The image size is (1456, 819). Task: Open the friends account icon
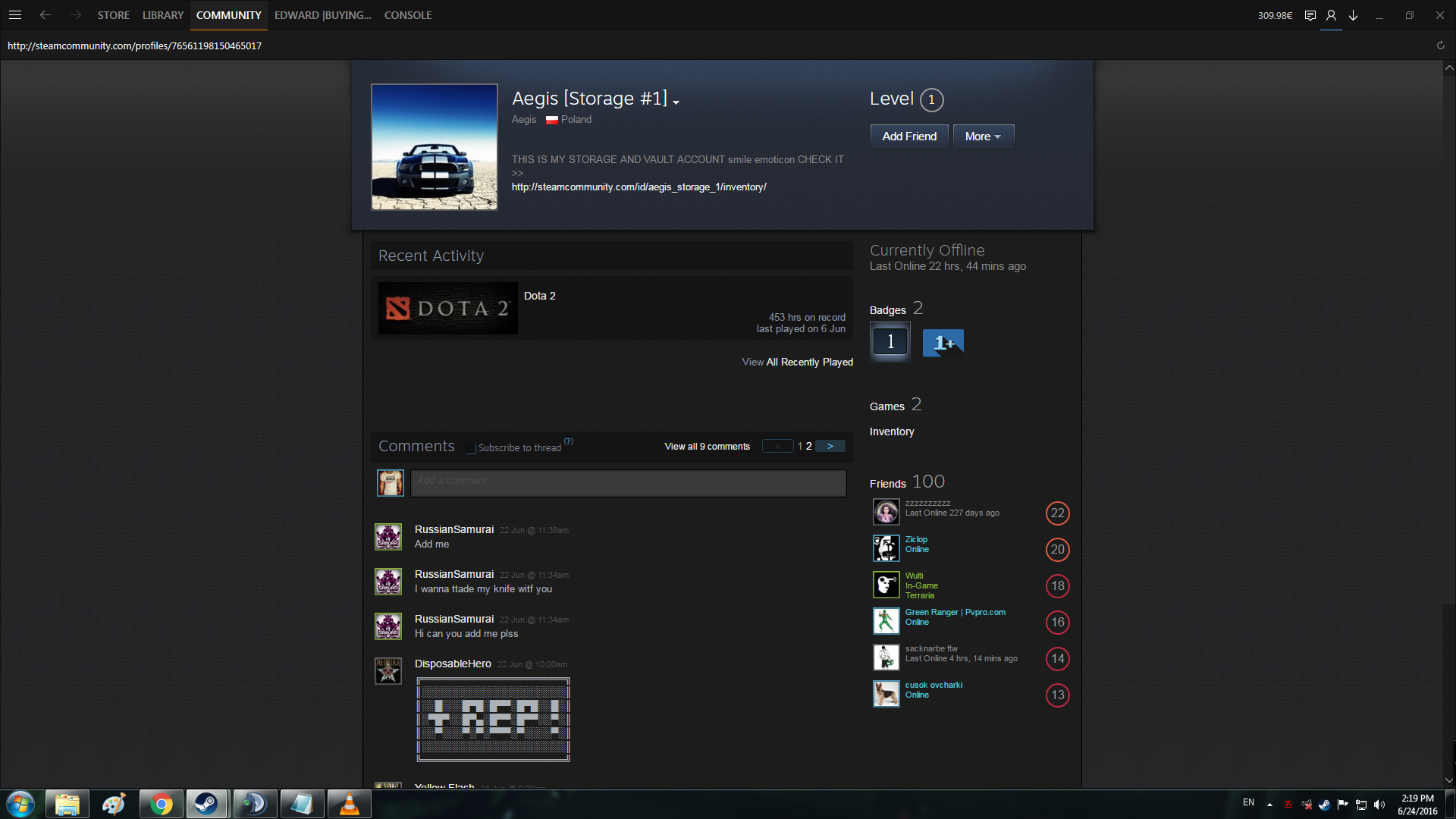coord(1331,15)
